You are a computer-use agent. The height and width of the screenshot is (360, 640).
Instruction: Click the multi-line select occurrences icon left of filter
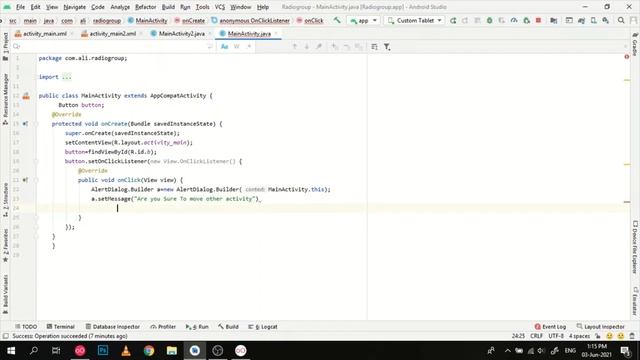(374, 47)
